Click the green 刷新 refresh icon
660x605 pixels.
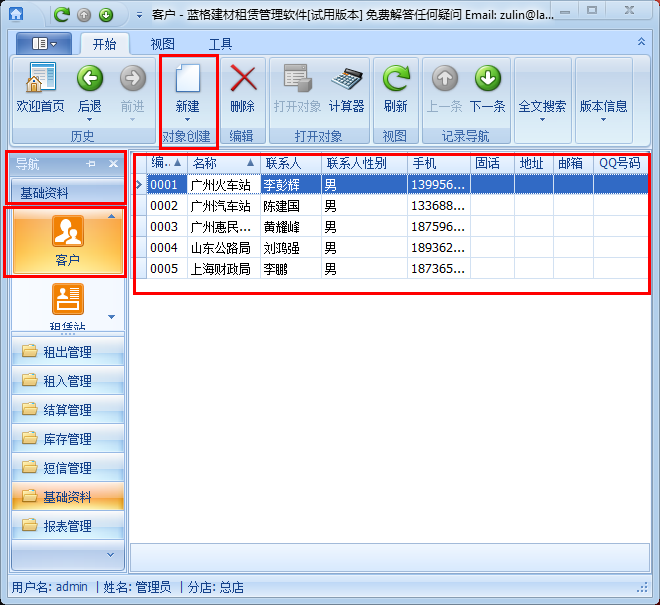pos(395,80)
